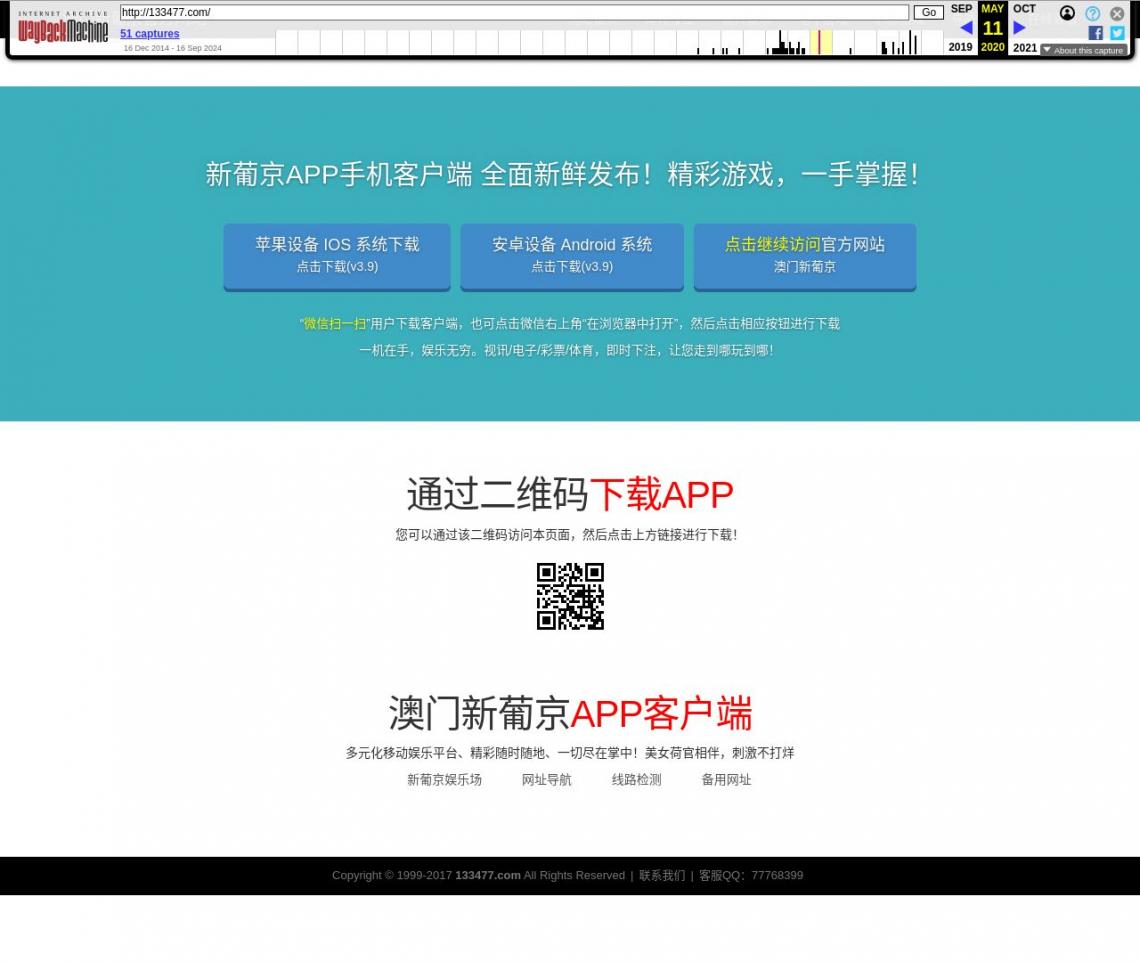
Task: Select OCT month in capture navigation
Action: 1024,9
